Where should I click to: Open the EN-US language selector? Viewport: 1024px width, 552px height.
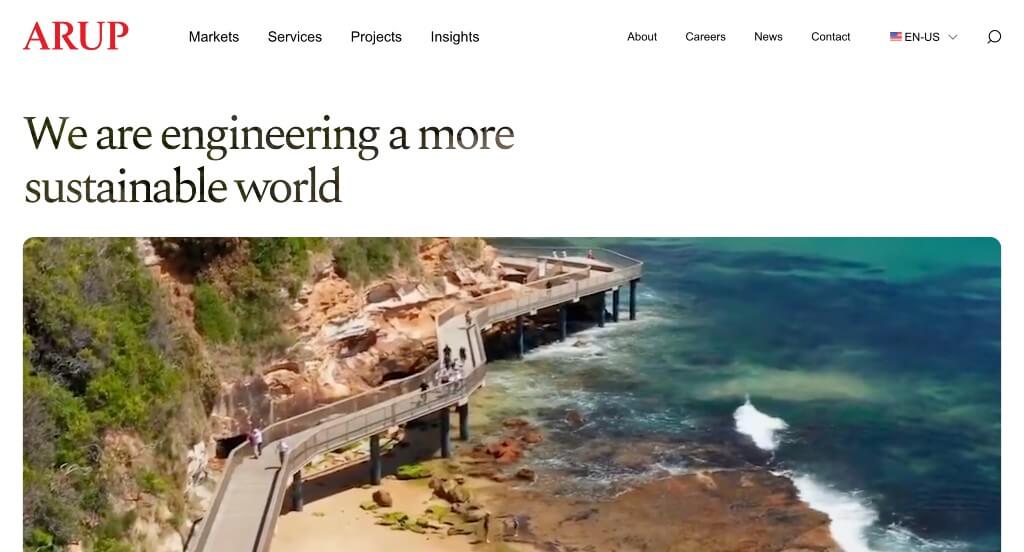pyautogui.click(x=923, y=37)
